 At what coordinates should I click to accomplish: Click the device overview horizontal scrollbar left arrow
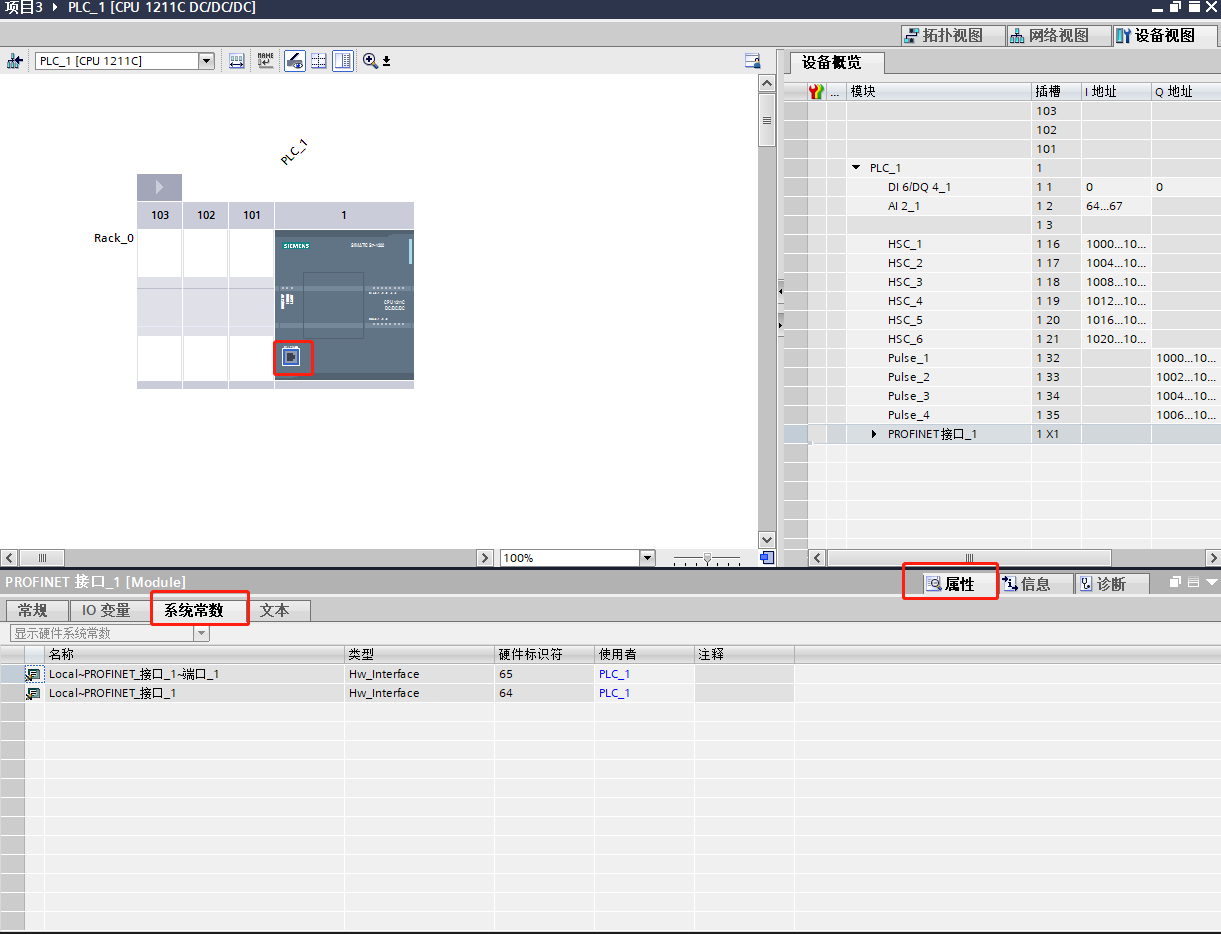pos(816,558)
